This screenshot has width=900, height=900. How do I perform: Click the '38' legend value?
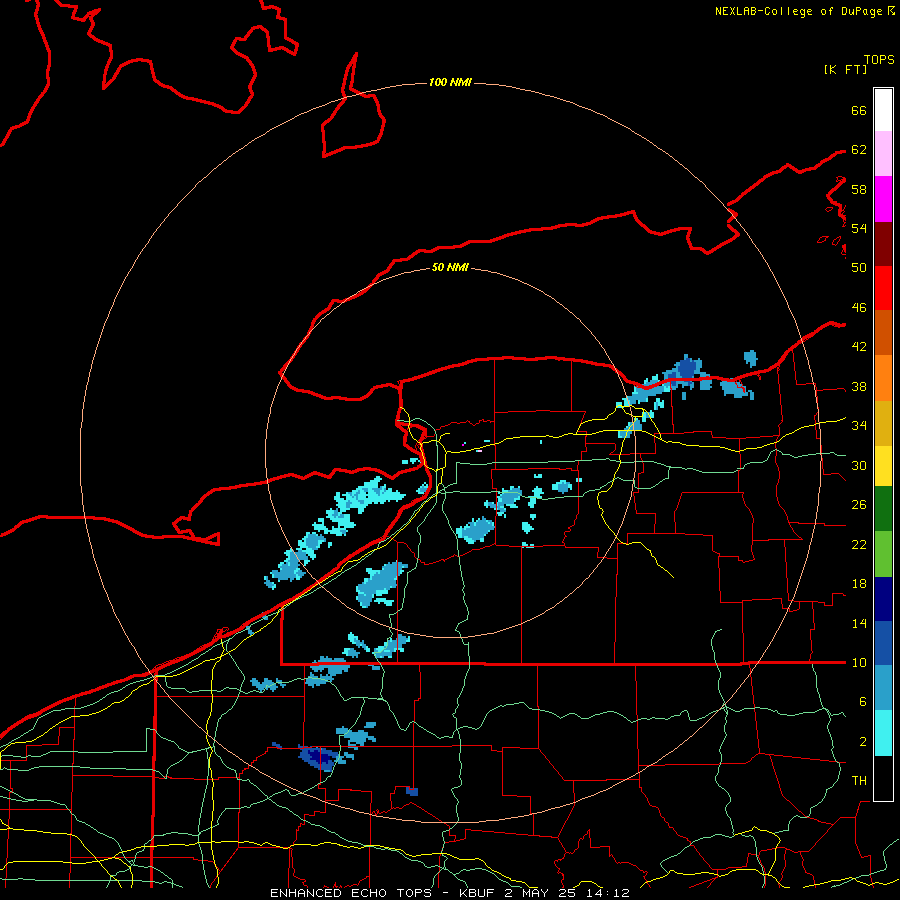click(859, 387)
